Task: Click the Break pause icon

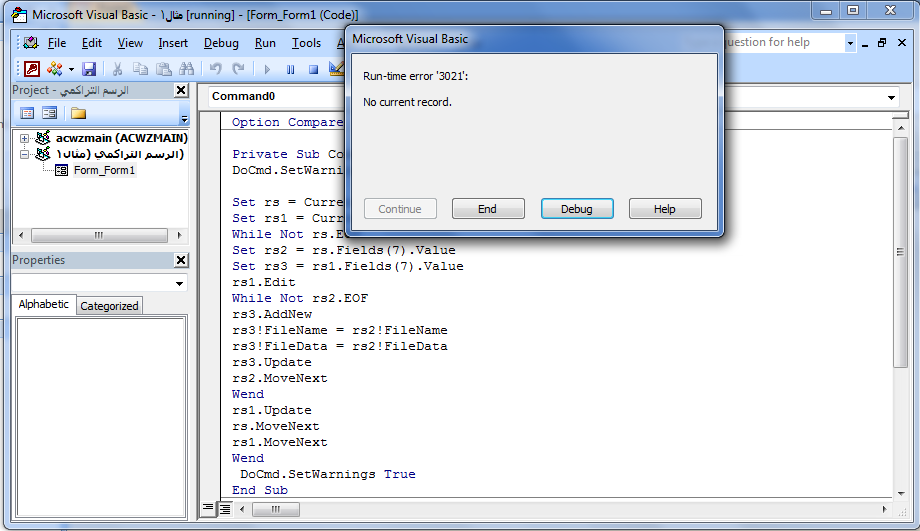Action: pyautogui.click(x=290, y=69)
